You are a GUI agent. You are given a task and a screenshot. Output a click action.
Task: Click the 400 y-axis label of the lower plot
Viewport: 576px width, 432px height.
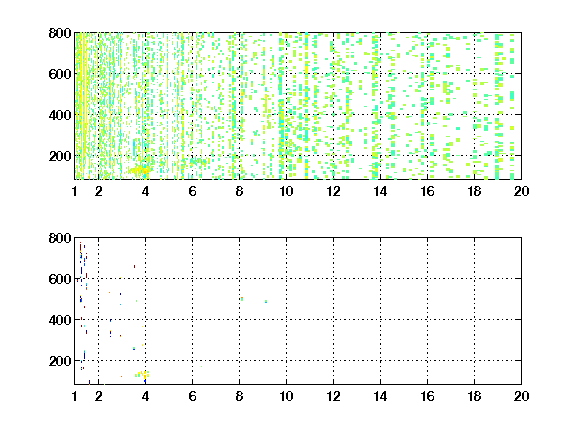60,320
